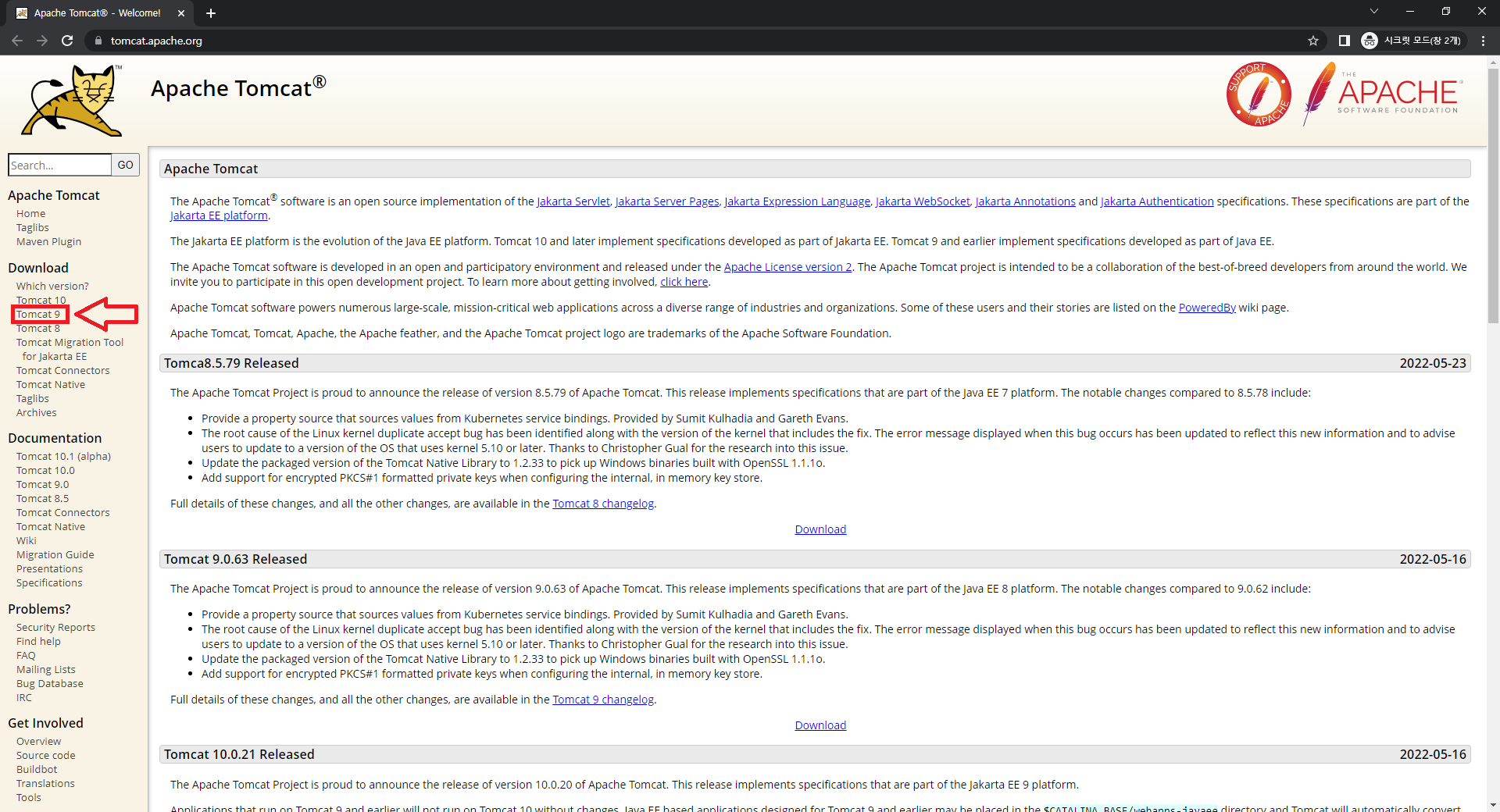Open the browser side panel icon
Viewport: 1500px width, 812px height.
click(x=1344, y=41)
